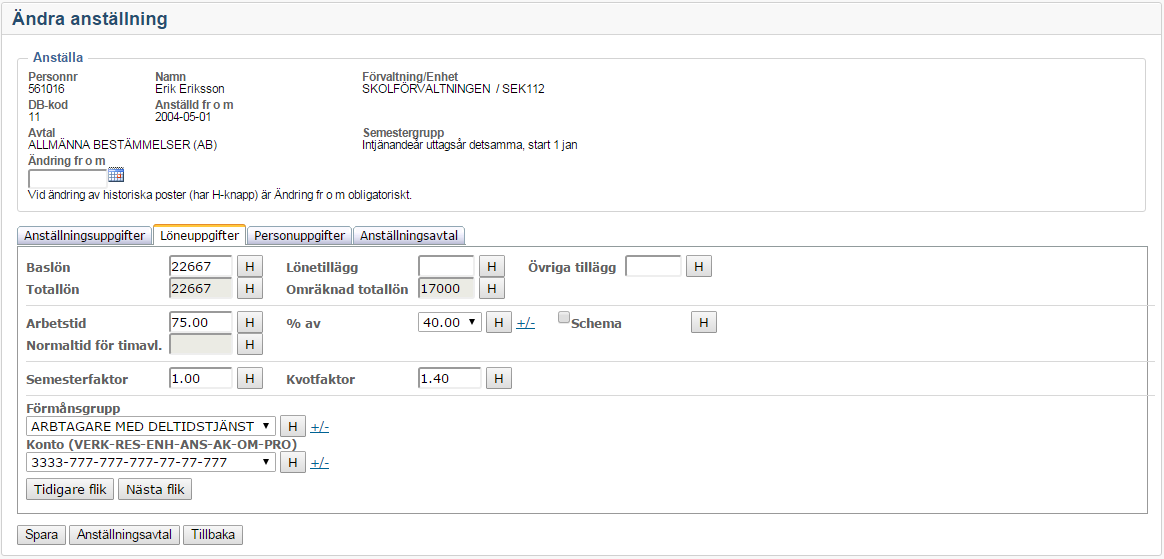Open the Konto account dropdown
Viewport: 1164px width, 559px height.
click(151, 463)
